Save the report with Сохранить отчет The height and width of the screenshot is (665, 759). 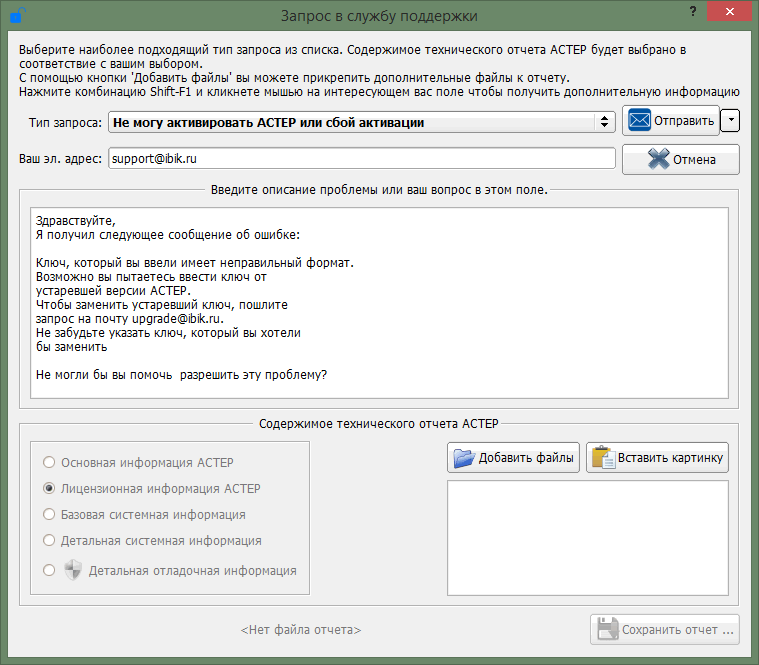pyautogui.click(x=665, y=629)
